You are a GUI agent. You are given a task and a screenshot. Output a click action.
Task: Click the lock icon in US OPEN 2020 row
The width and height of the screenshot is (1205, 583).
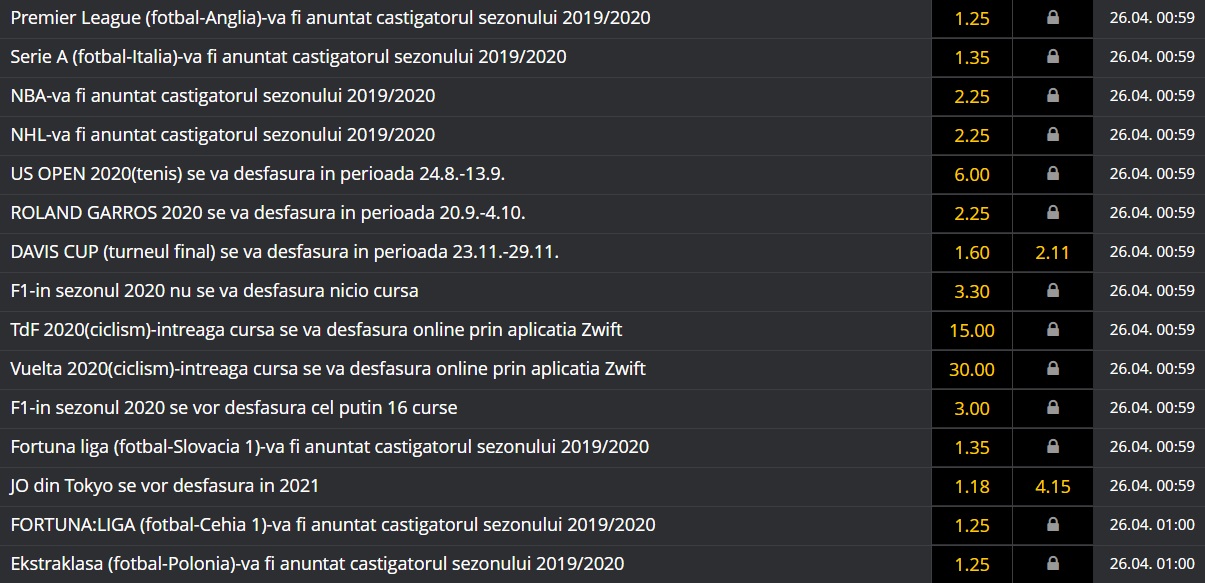1052,174
